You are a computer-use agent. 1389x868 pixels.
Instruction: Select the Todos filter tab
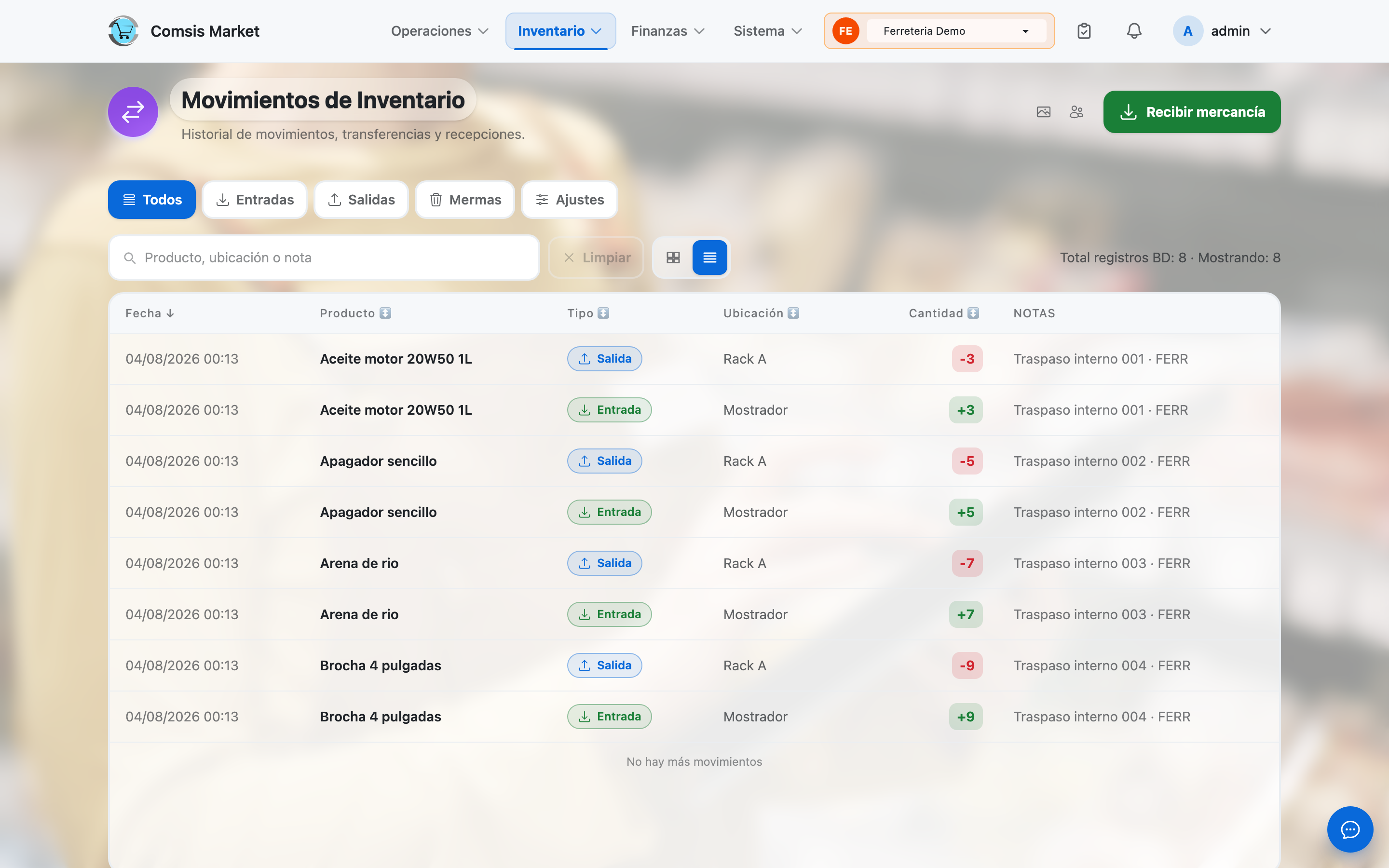click(x=151, y=200)
